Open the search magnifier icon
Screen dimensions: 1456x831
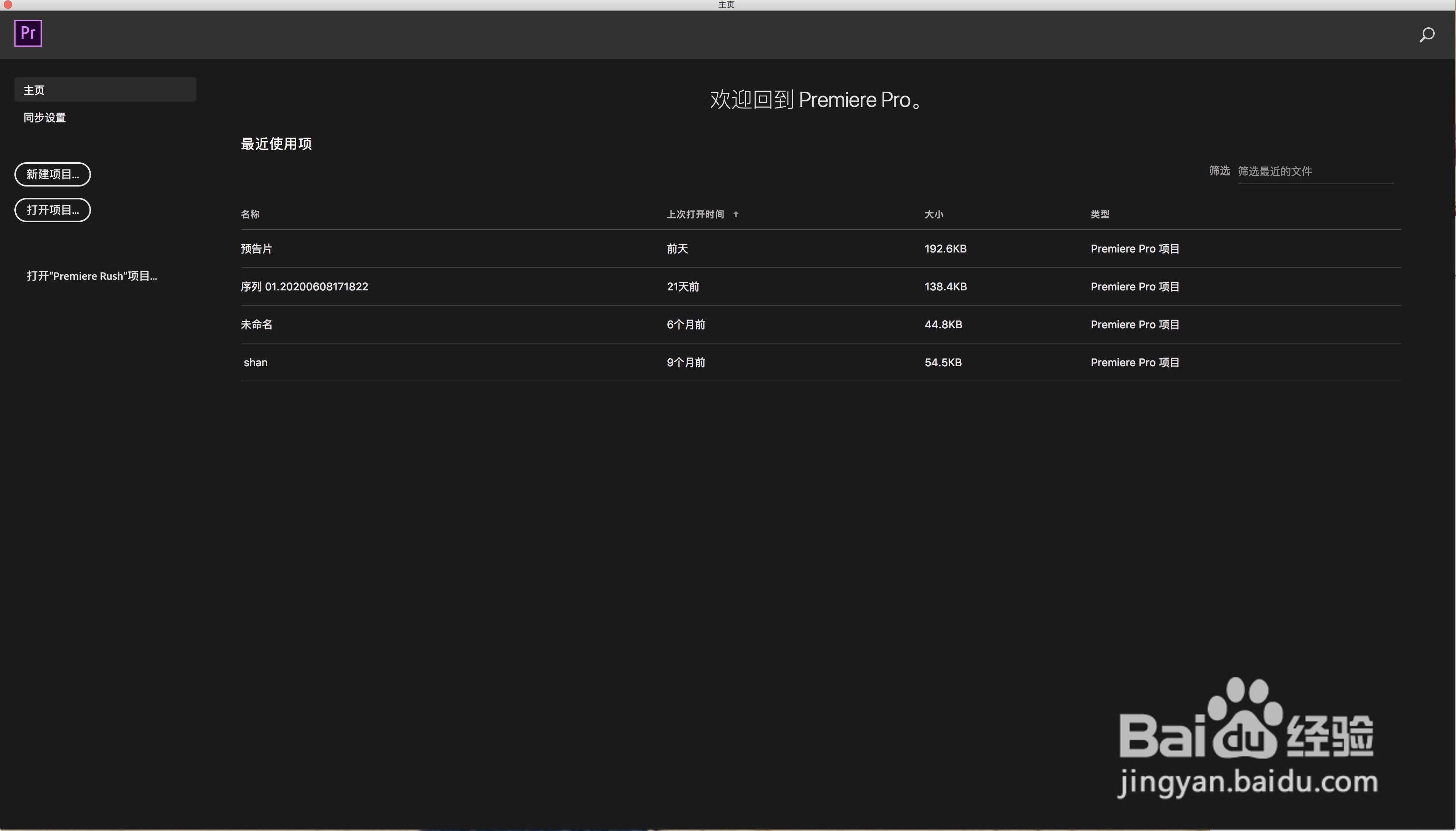pos(1426,35)
